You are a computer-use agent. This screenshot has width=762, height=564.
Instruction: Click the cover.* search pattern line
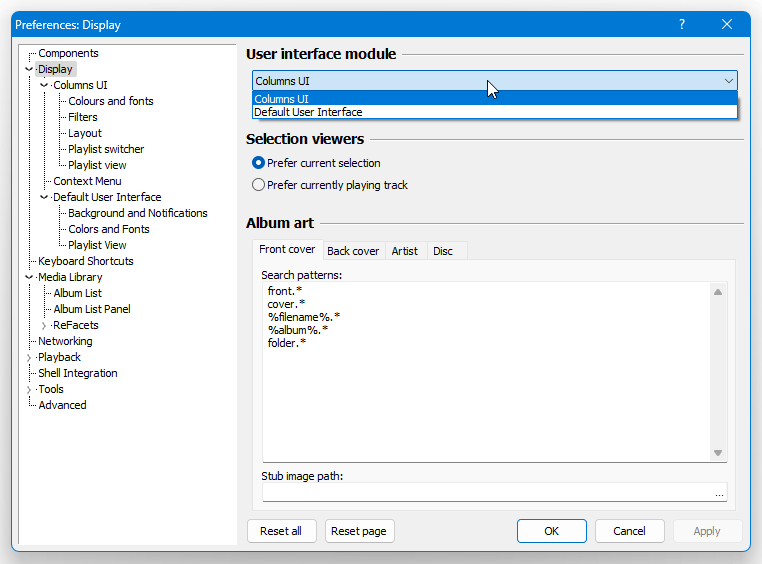(286, 304)
